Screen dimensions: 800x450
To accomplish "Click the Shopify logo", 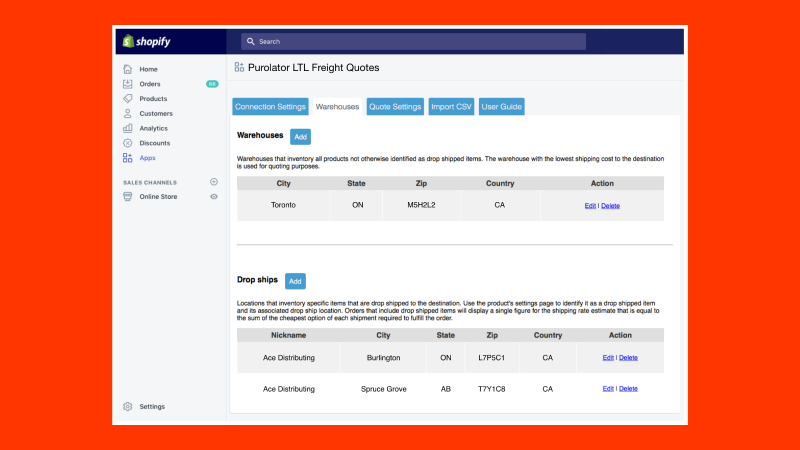I will [x=146, y=41].
